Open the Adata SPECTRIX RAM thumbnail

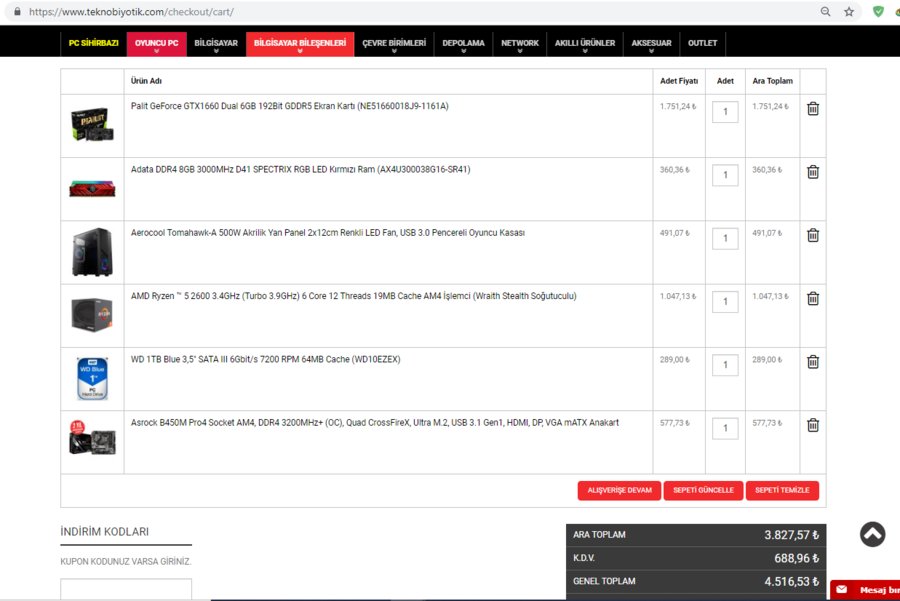[92, 188]
